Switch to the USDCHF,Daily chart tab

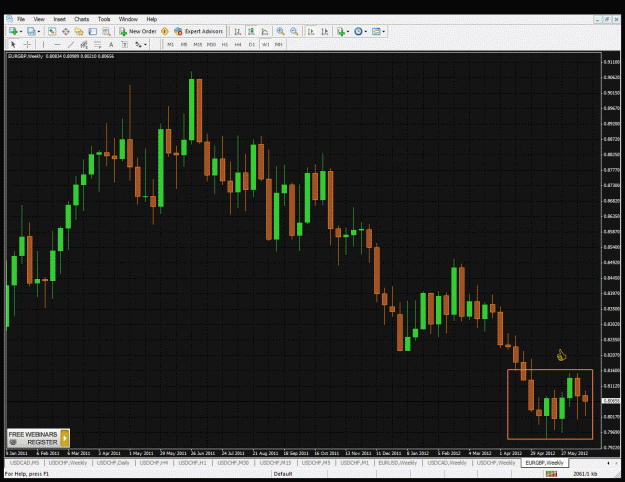tap(113, 463)
